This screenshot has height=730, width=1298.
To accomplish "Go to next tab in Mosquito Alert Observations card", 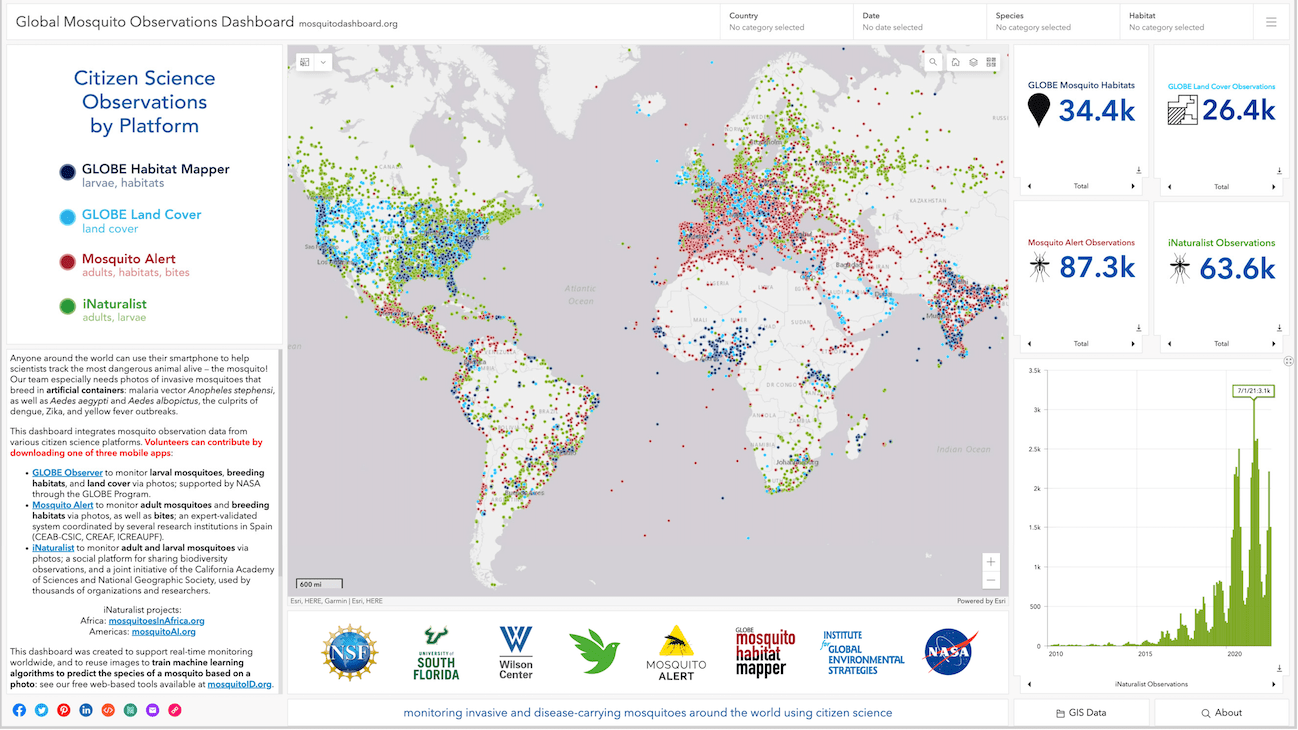I will pos(1133,344).
